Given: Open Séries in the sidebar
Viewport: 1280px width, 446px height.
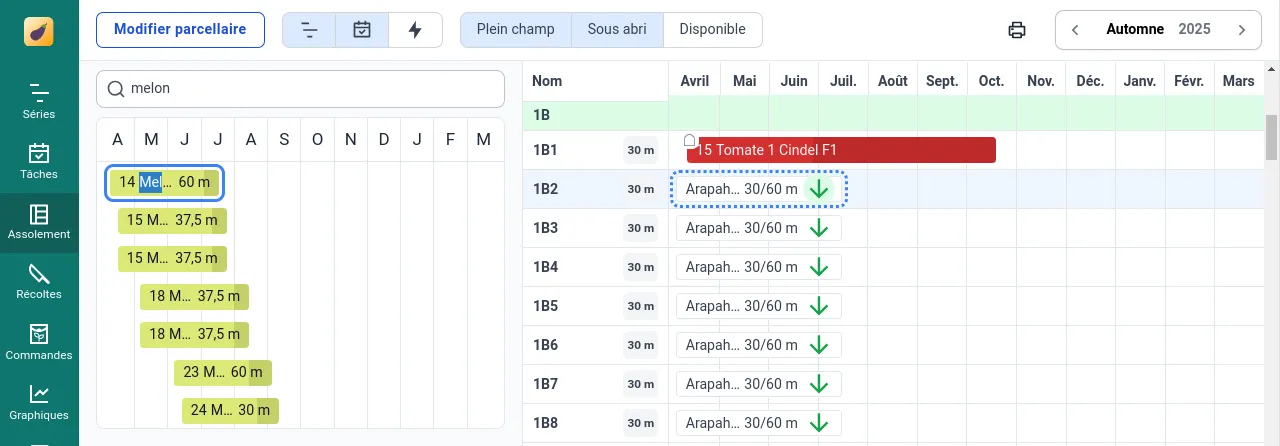Looking at the screenshot, I should 39,102.
